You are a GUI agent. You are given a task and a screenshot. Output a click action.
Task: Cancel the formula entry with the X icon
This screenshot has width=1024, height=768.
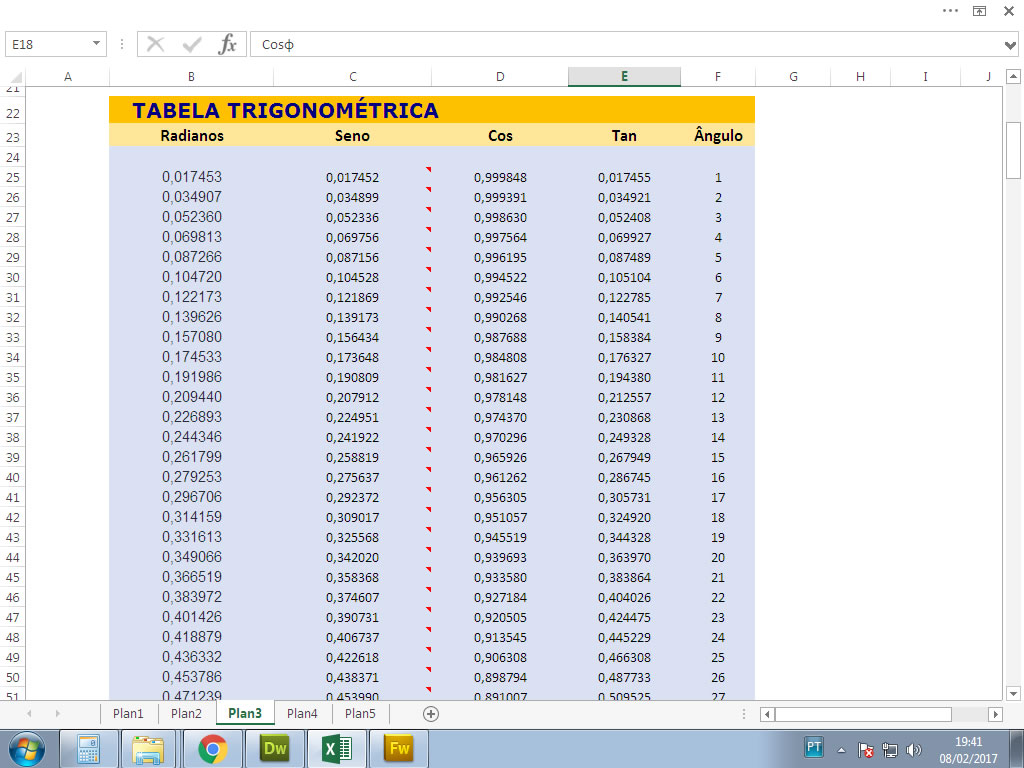tap(155, 44)
